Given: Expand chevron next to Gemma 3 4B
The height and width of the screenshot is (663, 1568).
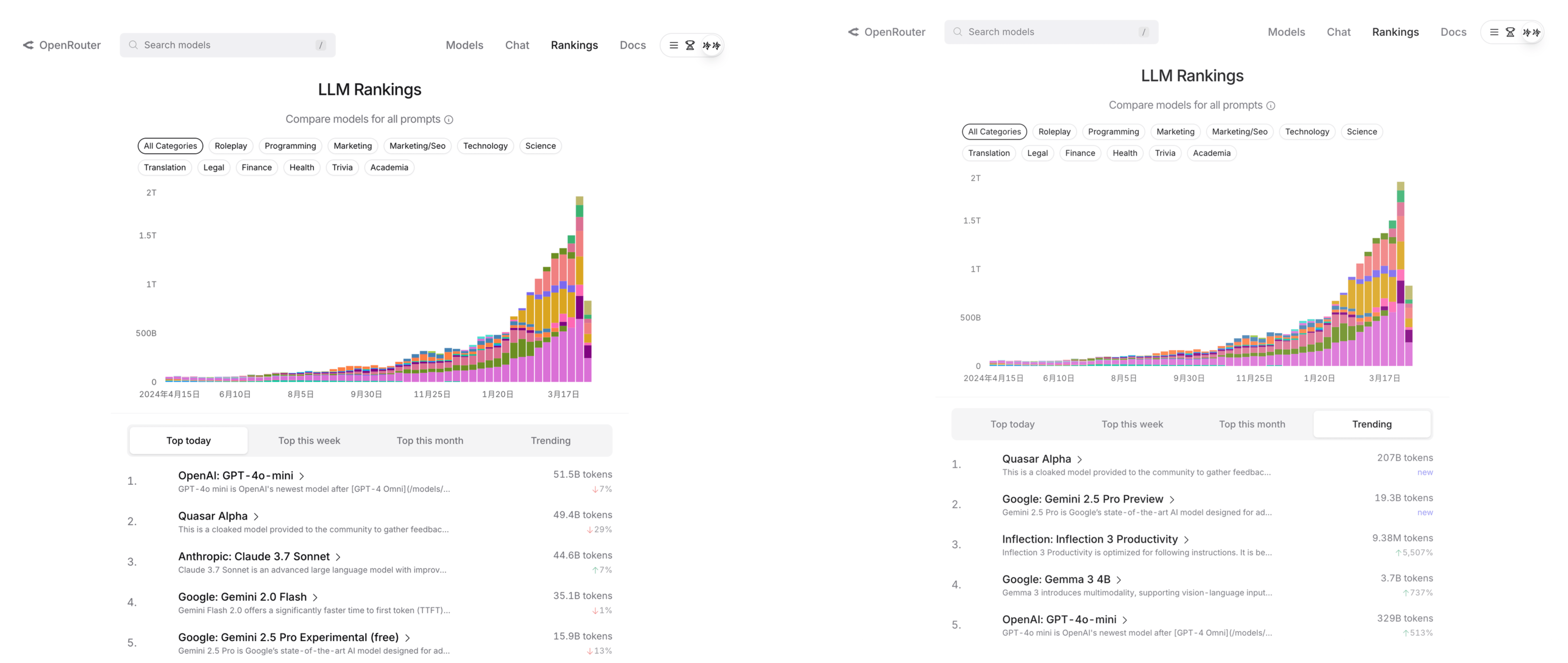Looking at the screenshot, I should pos(1119,580).
